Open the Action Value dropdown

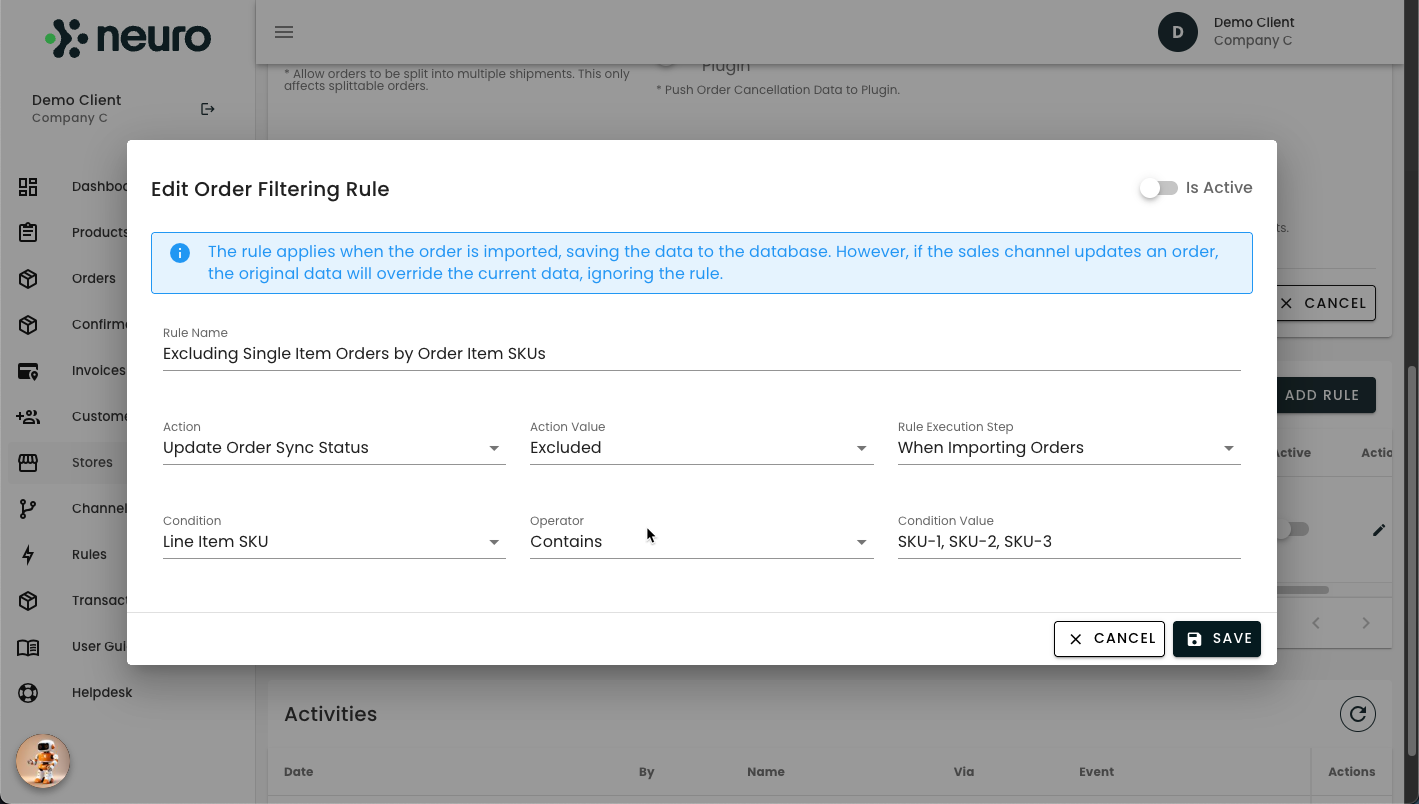pyautogui.click(x=701, y=448)
